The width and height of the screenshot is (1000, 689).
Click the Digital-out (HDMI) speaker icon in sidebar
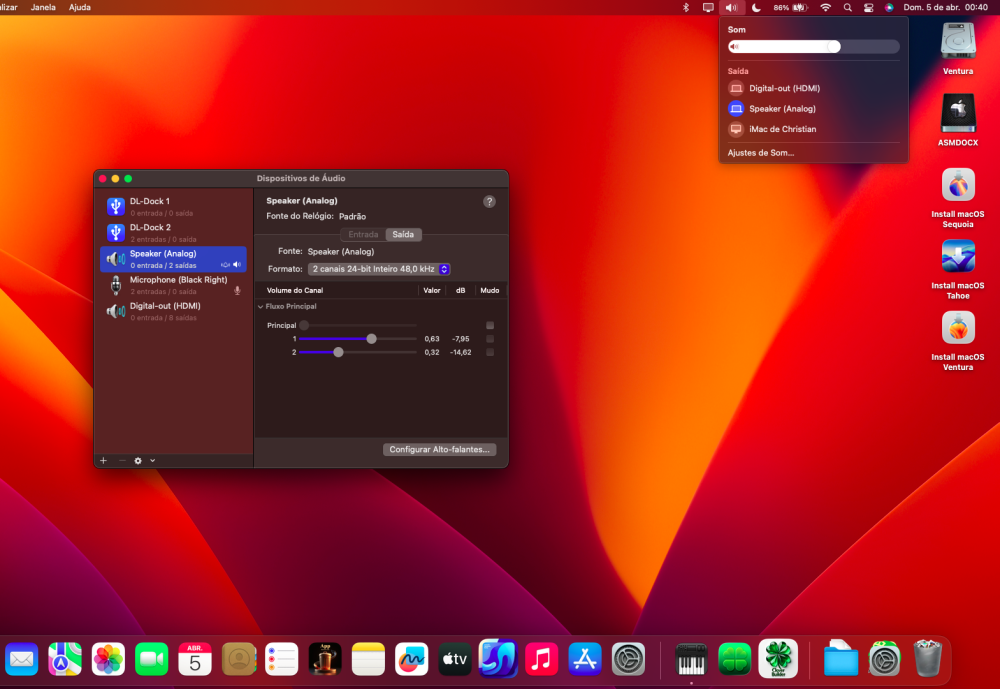(x=115, y=311)
